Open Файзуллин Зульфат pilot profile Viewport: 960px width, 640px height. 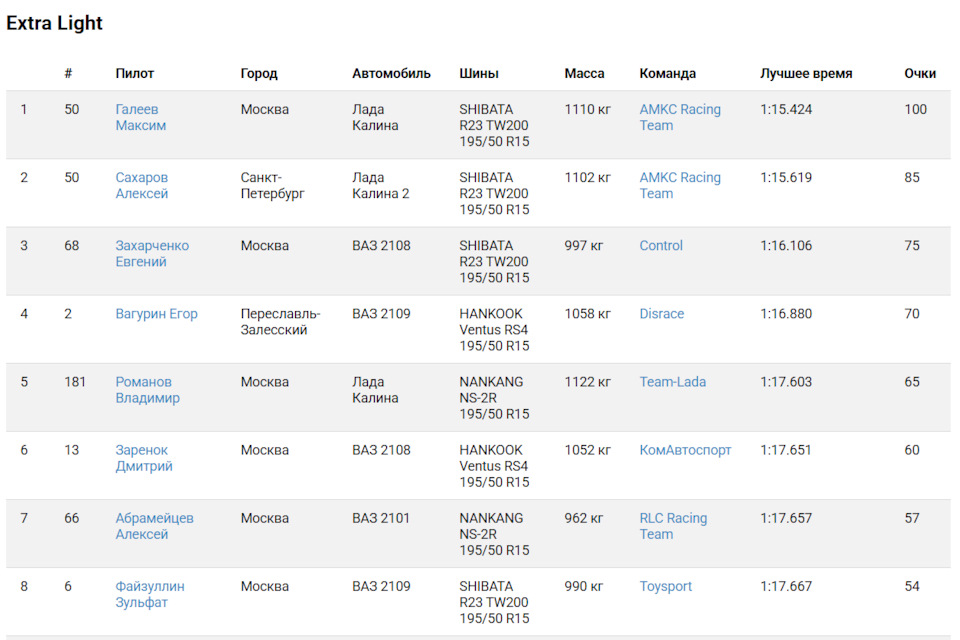click(x=150, y=593)
